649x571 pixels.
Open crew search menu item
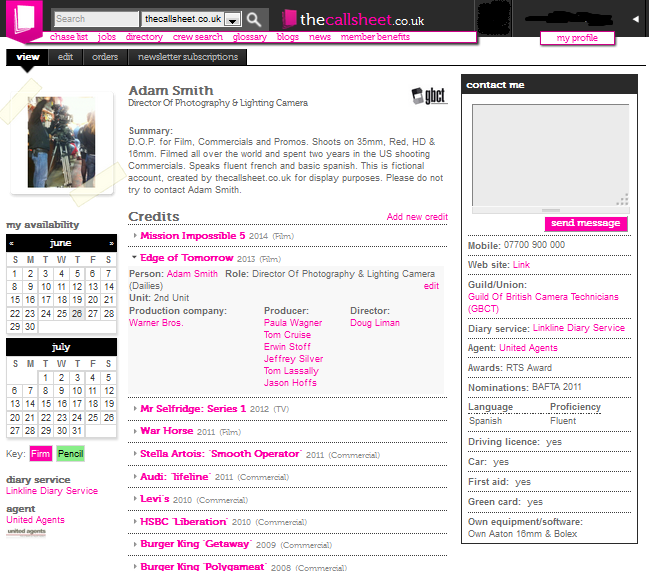[197, 37]
